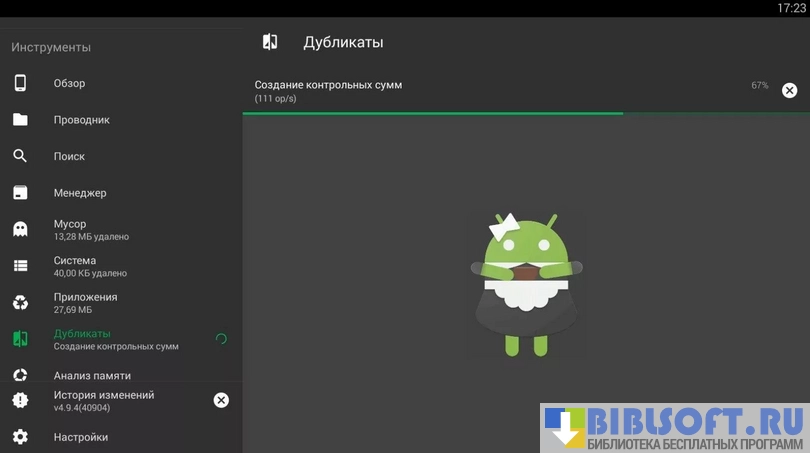Click the Дубликаты icon in the header bar
The height and width of the screenshot is (453, 810).
click(270, 42)
